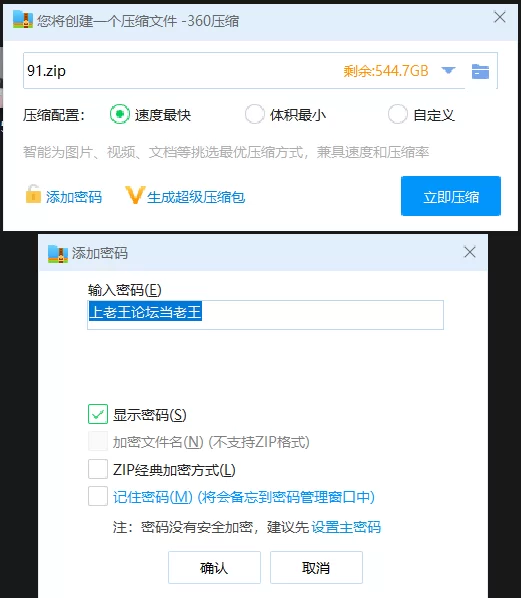
Task: Click the gold V super-compress icon
Action: 135,195
